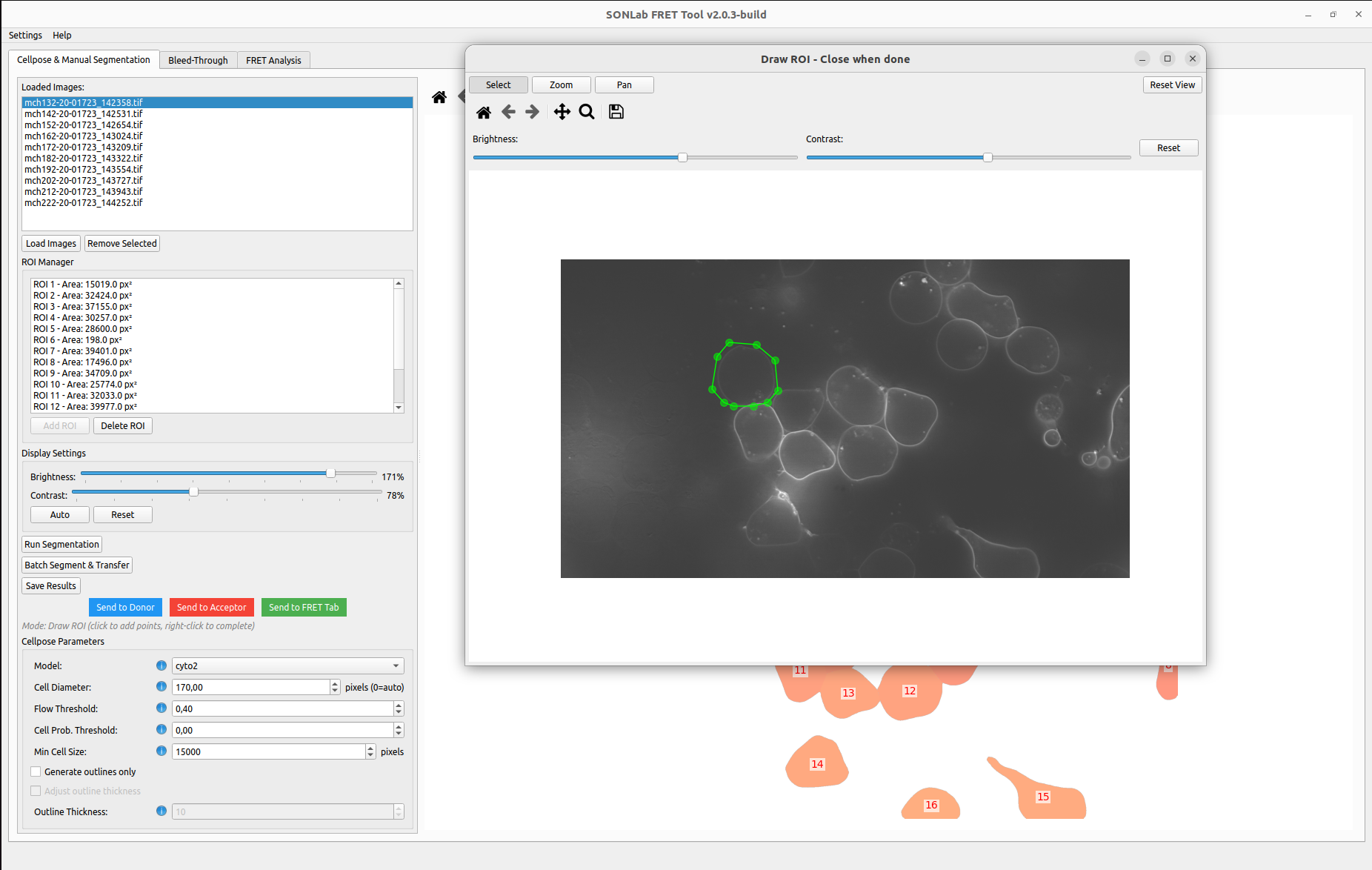Click the info icon next to Flow Threshold

tap(161, 708)
